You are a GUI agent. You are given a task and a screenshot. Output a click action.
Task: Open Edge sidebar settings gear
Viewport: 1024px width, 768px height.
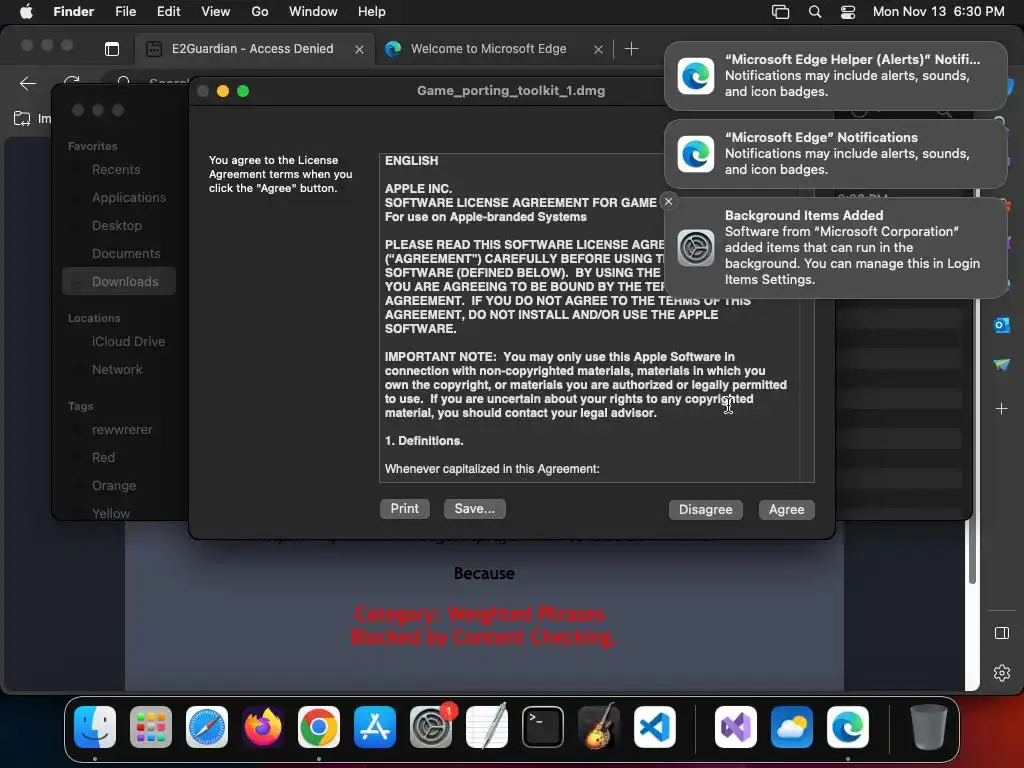tap(1001, 673)
